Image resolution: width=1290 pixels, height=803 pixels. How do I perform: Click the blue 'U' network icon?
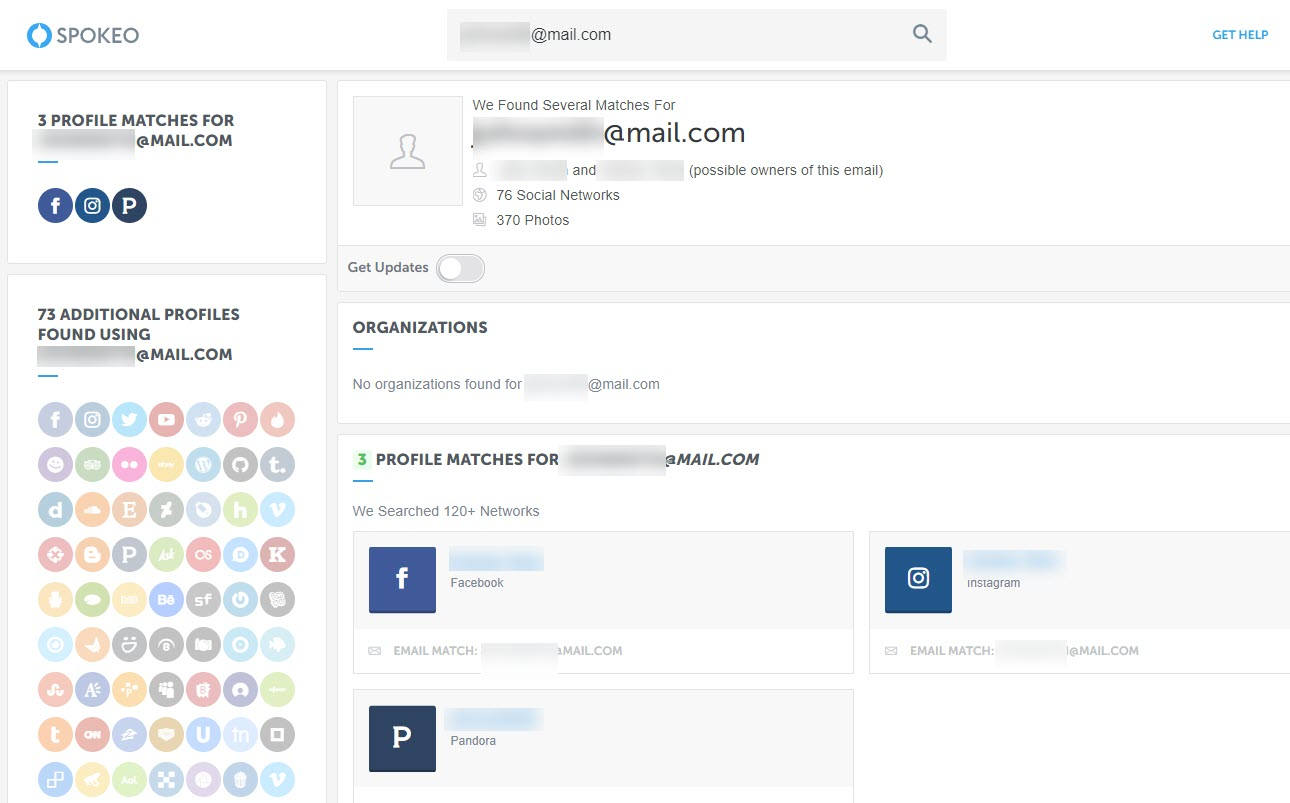click(x=203, y=735)
